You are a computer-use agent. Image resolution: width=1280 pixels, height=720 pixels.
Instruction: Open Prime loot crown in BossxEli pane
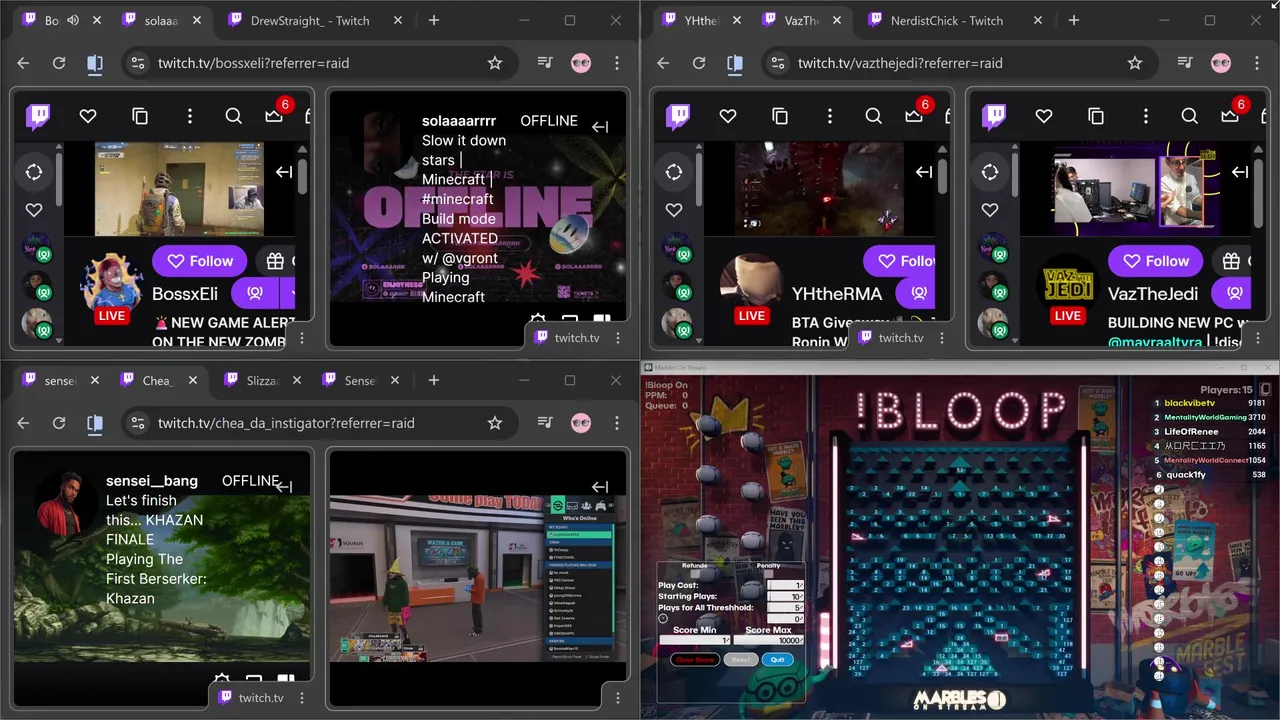274,116
